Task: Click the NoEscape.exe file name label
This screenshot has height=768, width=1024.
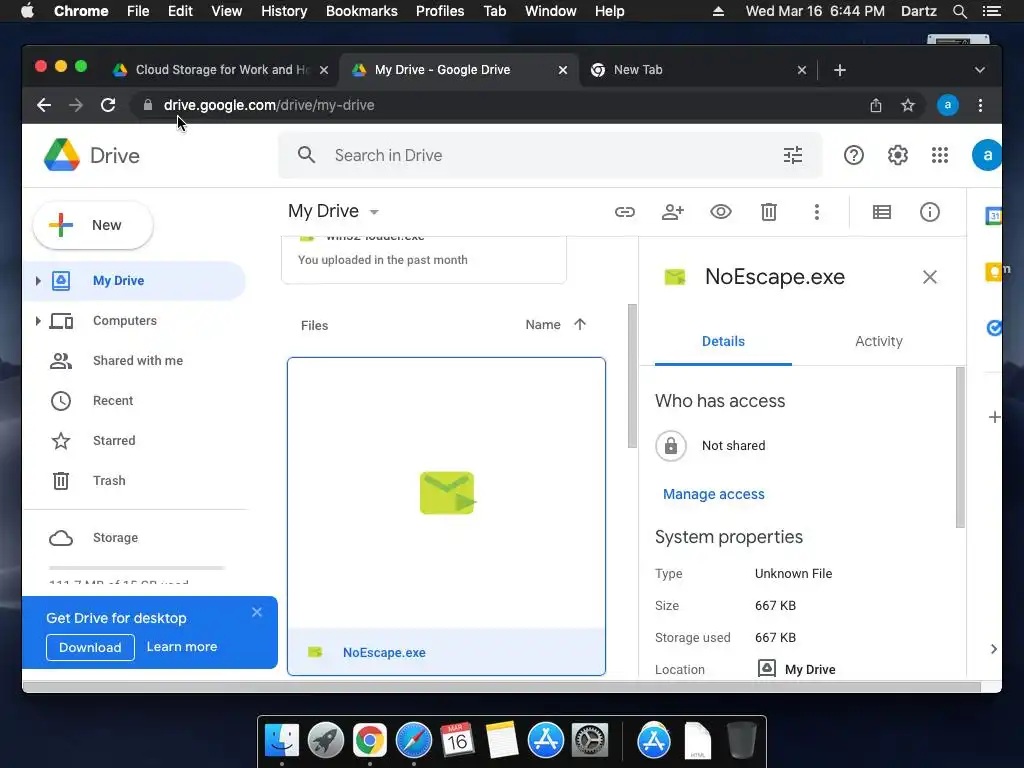Action: (x=384, y=652)
